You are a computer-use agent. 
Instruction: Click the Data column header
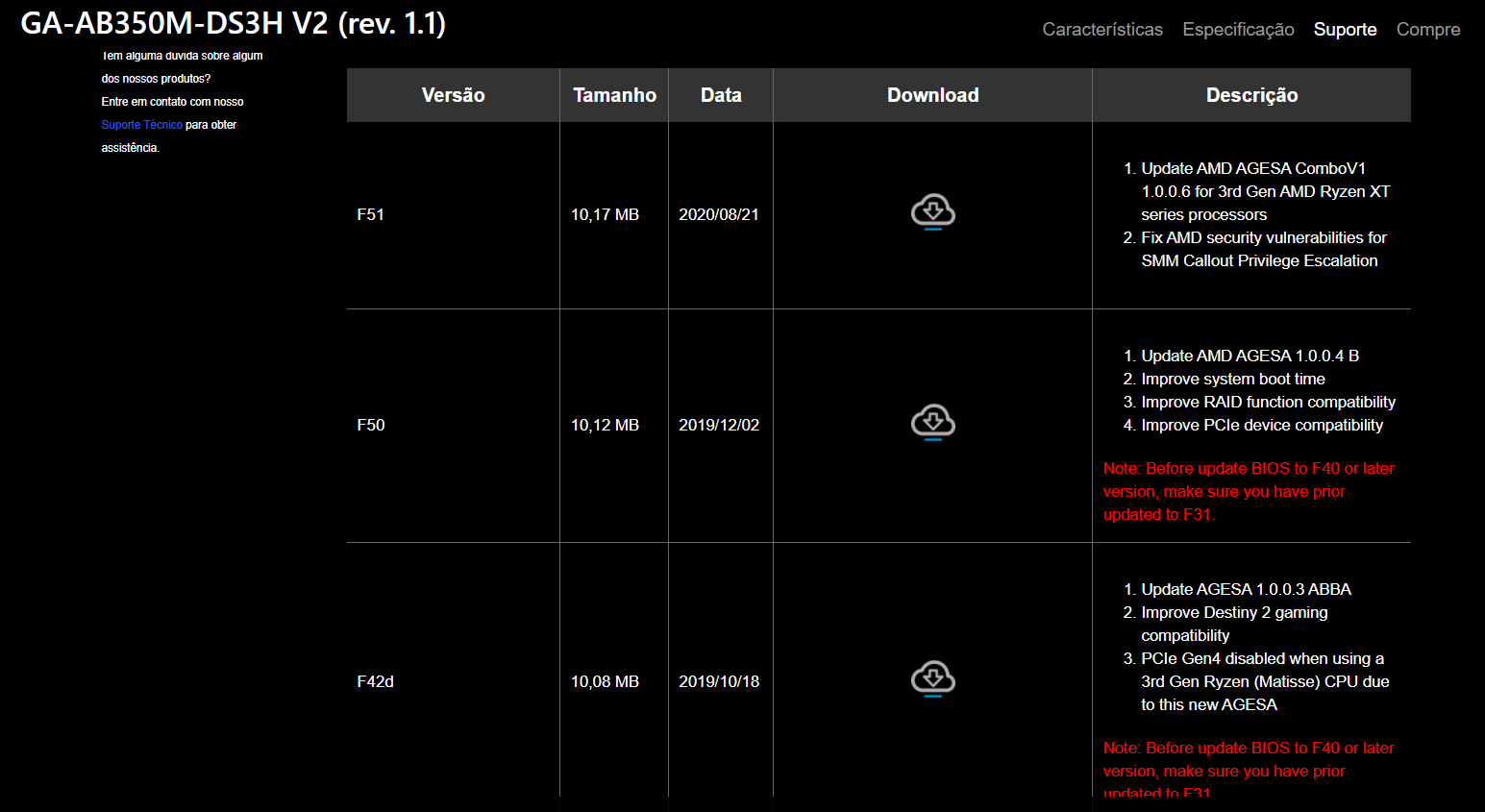coord(721,95)
